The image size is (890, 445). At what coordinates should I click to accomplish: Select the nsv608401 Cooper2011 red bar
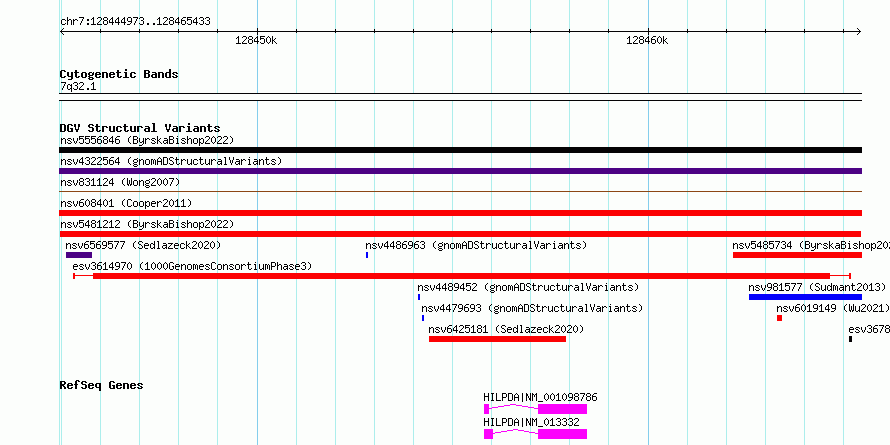tap(460, 213)
